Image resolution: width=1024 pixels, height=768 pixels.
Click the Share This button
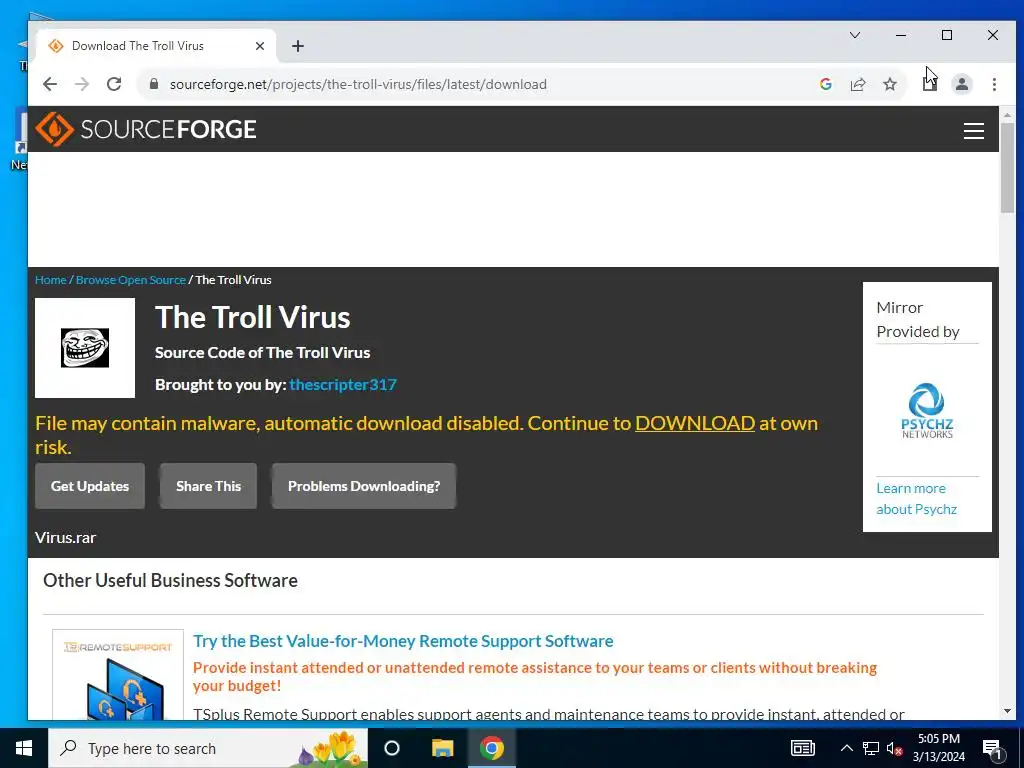(208, 486)
